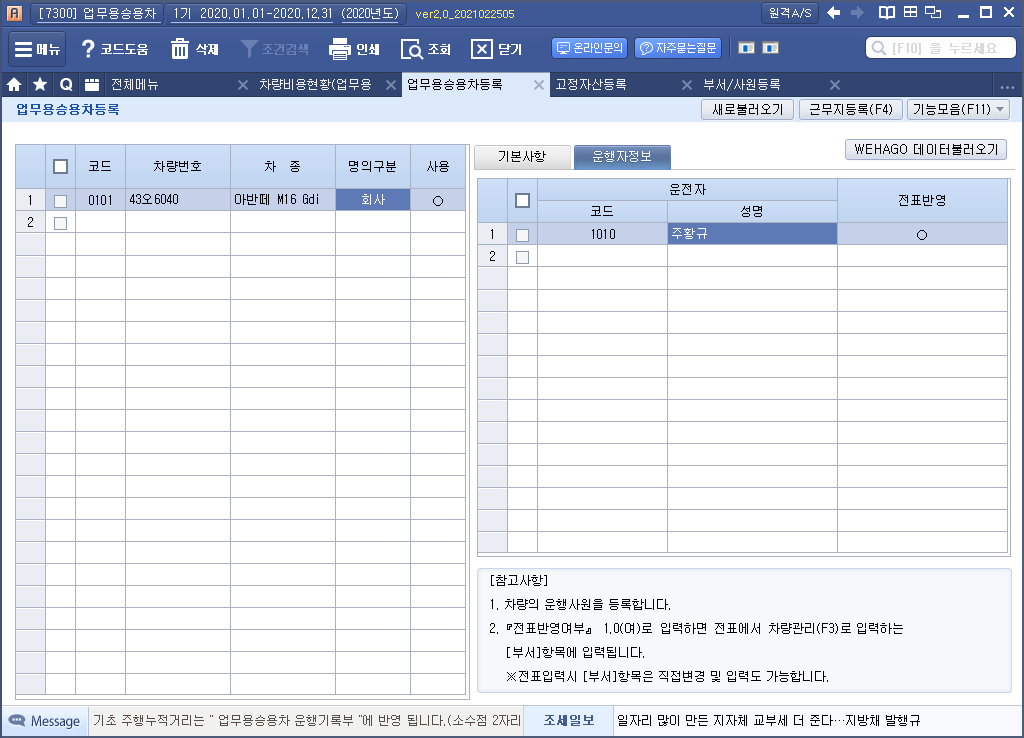This screenshot has width=1024, height=738.
Task: Close the 전체메뉴 tab
Action: point(242,85)
